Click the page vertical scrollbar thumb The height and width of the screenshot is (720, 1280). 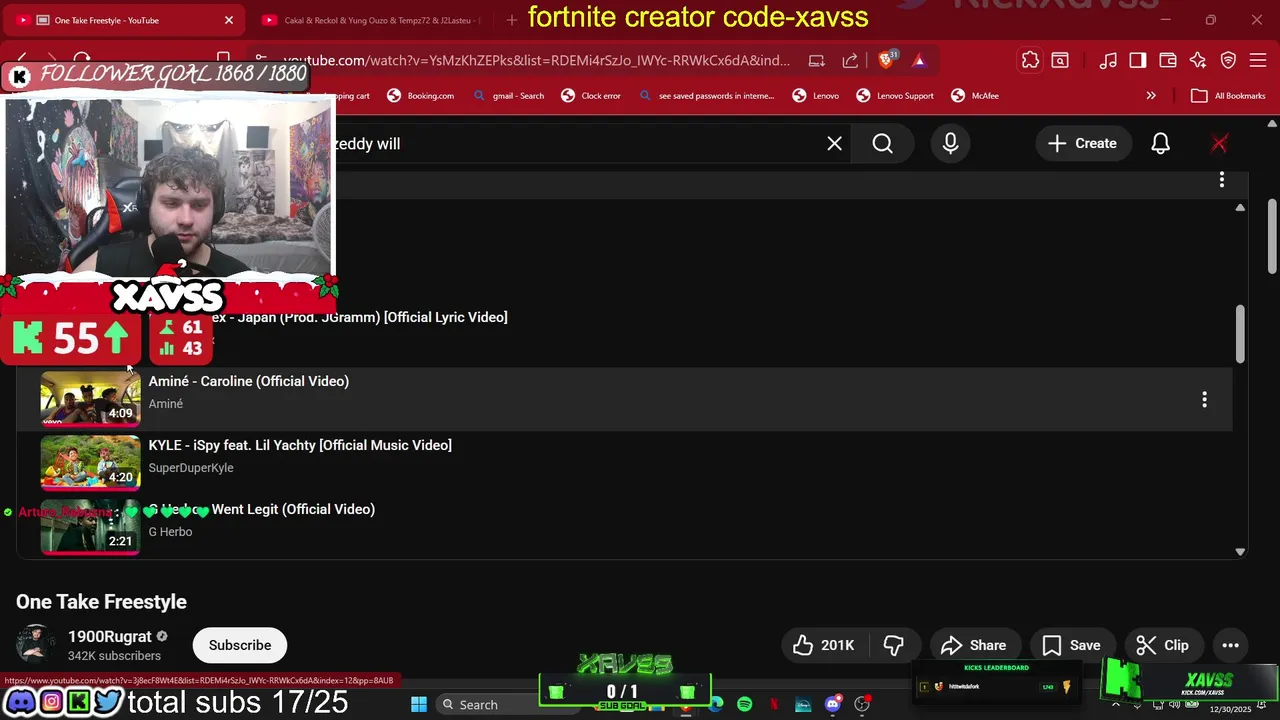click(1272, 236)
